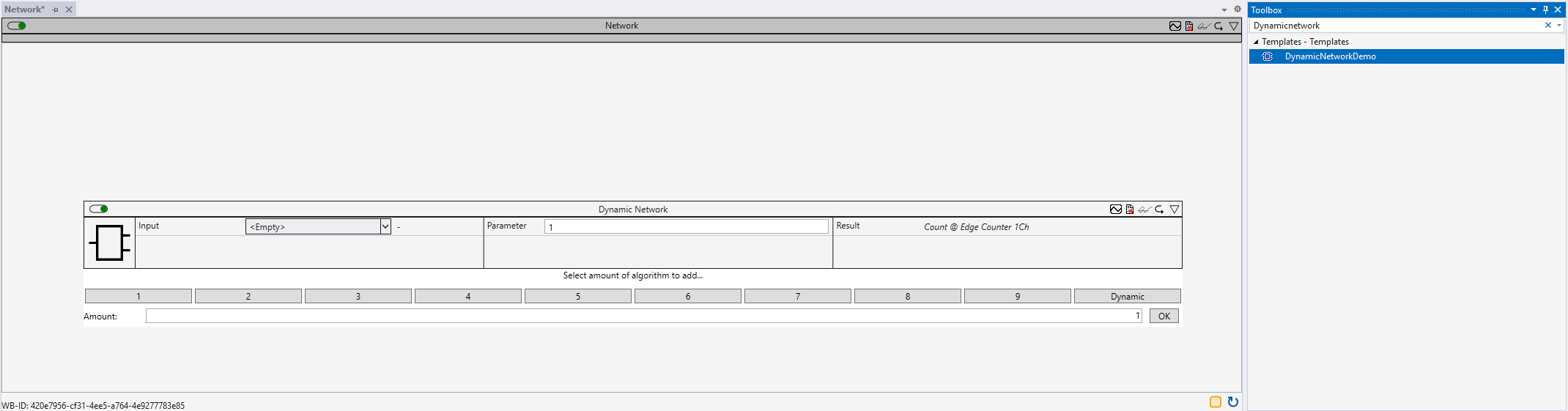Viewport: 1568px width, 411px height.
Task: Open the Toolbox search options dropdown
Action: tap(1559, 25)
